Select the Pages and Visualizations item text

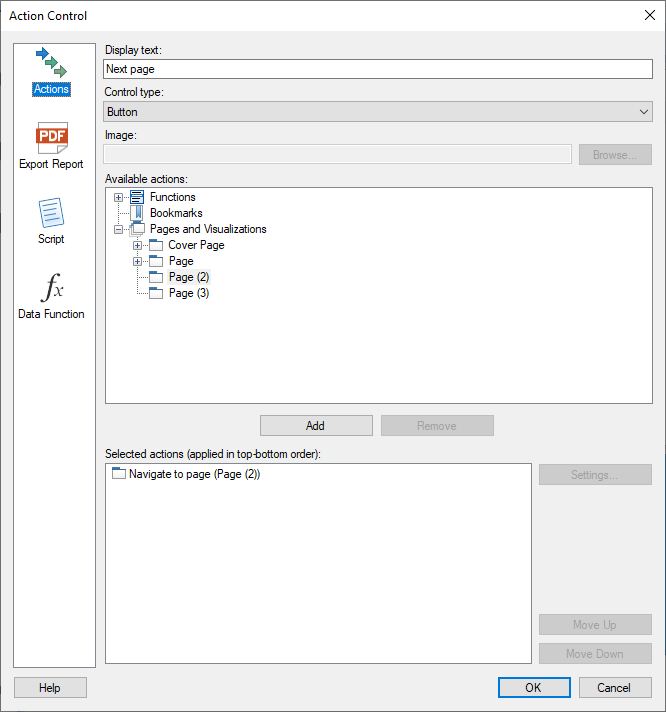[208, 229]
